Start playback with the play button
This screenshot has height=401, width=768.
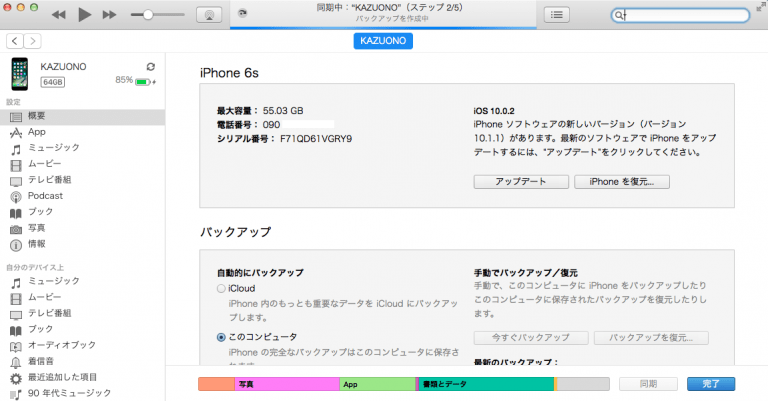coord(84,15)
